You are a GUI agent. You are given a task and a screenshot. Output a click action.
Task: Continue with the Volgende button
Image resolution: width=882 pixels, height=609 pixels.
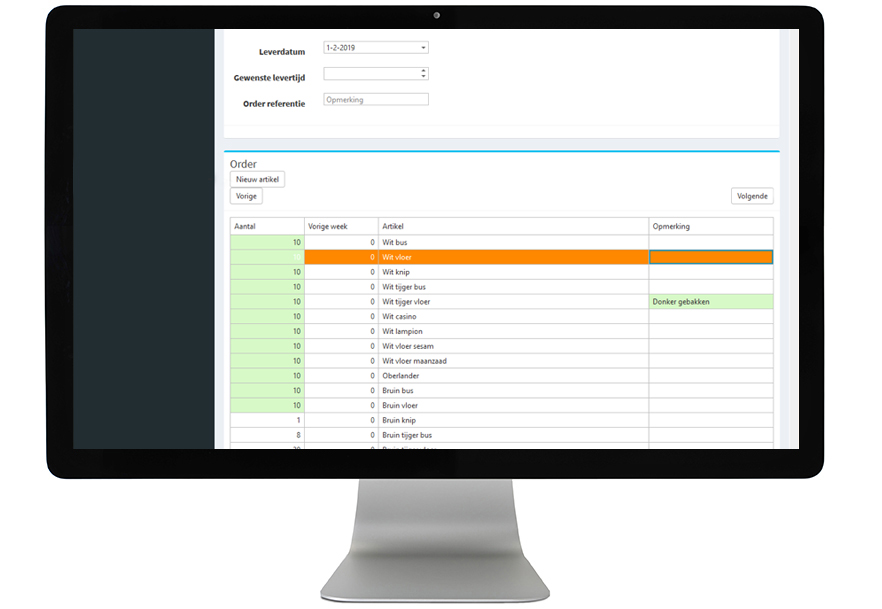[752, 196]
